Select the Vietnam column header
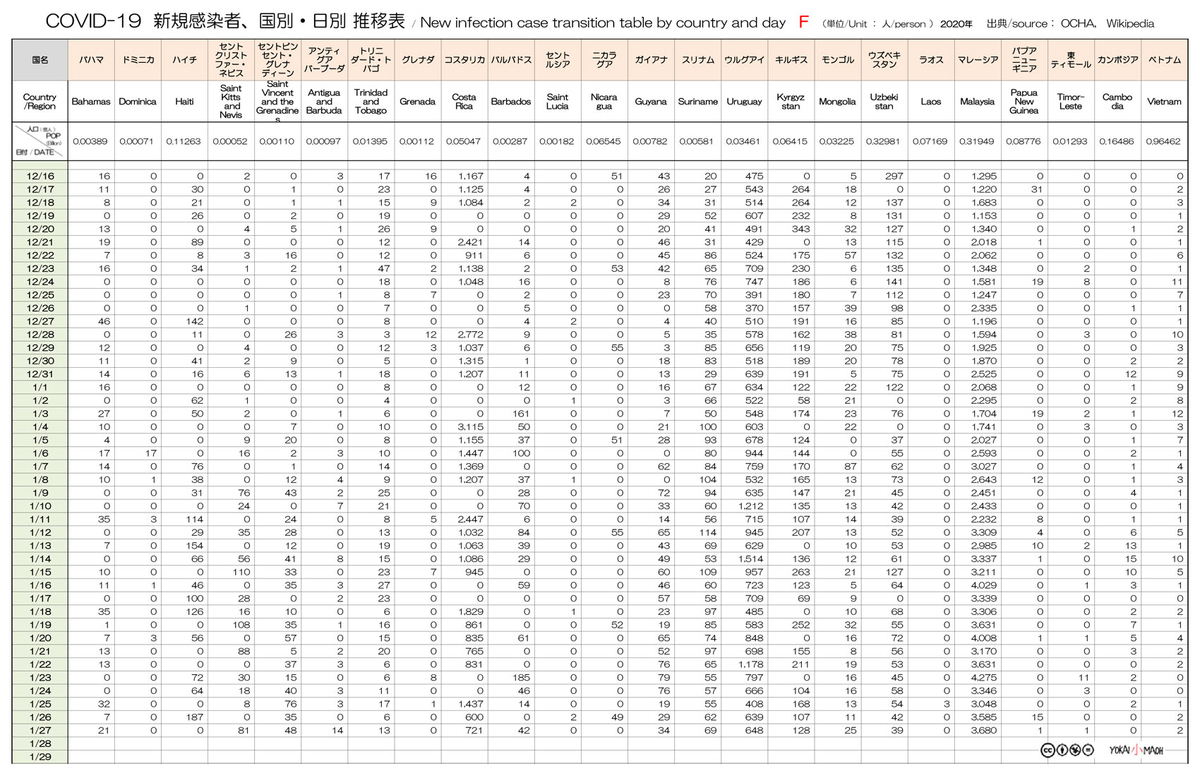The image size is (1200, 771). coord(1163,102)
